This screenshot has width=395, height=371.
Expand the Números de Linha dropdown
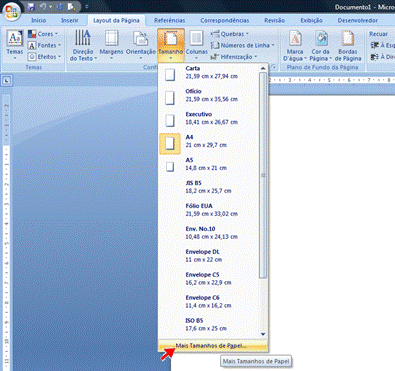(243, 45)
